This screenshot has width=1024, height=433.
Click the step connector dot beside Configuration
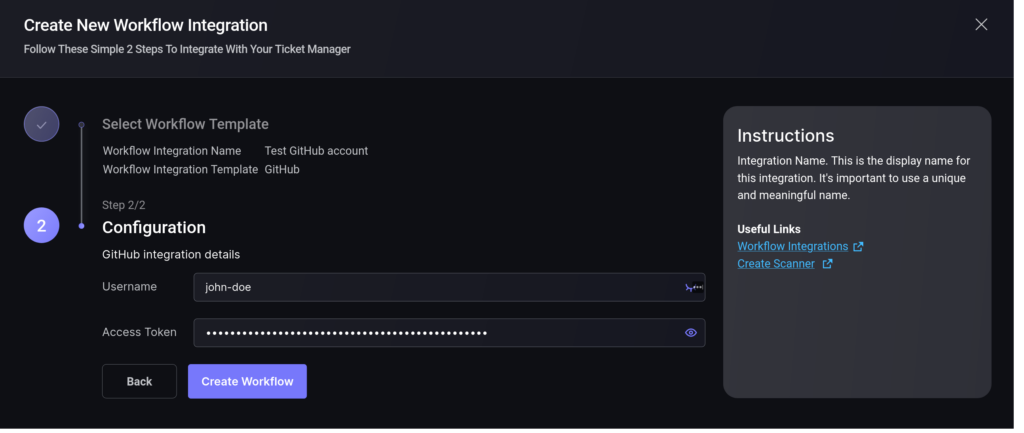point(82,226)
